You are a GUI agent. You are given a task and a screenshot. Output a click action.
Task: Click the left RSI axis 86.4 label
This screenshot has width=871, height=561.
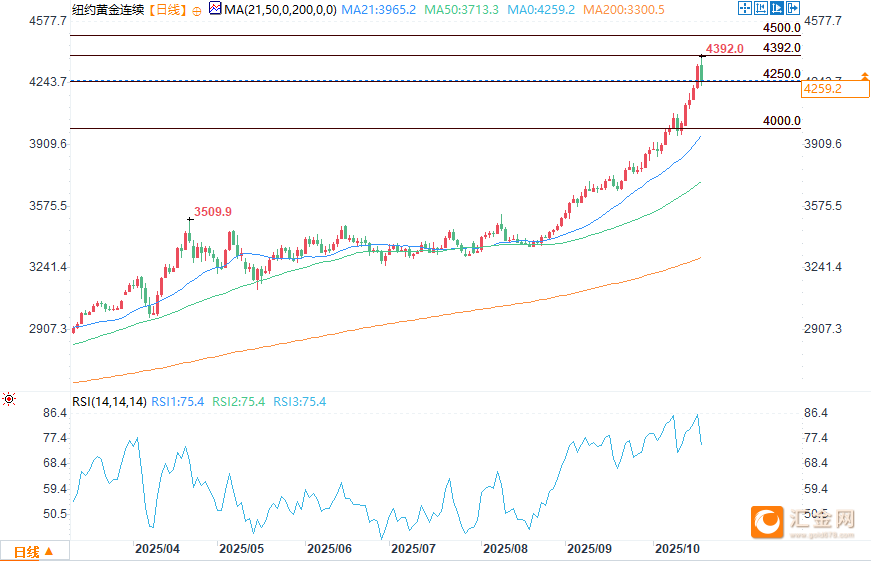pos(55,413)
